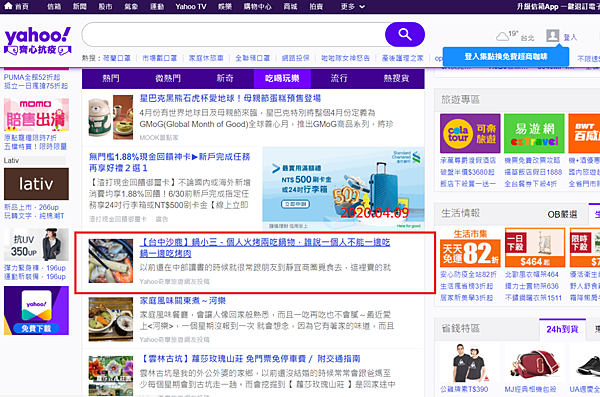Open 商城 in the top navigation
Viewport: 600px width, 397px height.
point(290,7)
